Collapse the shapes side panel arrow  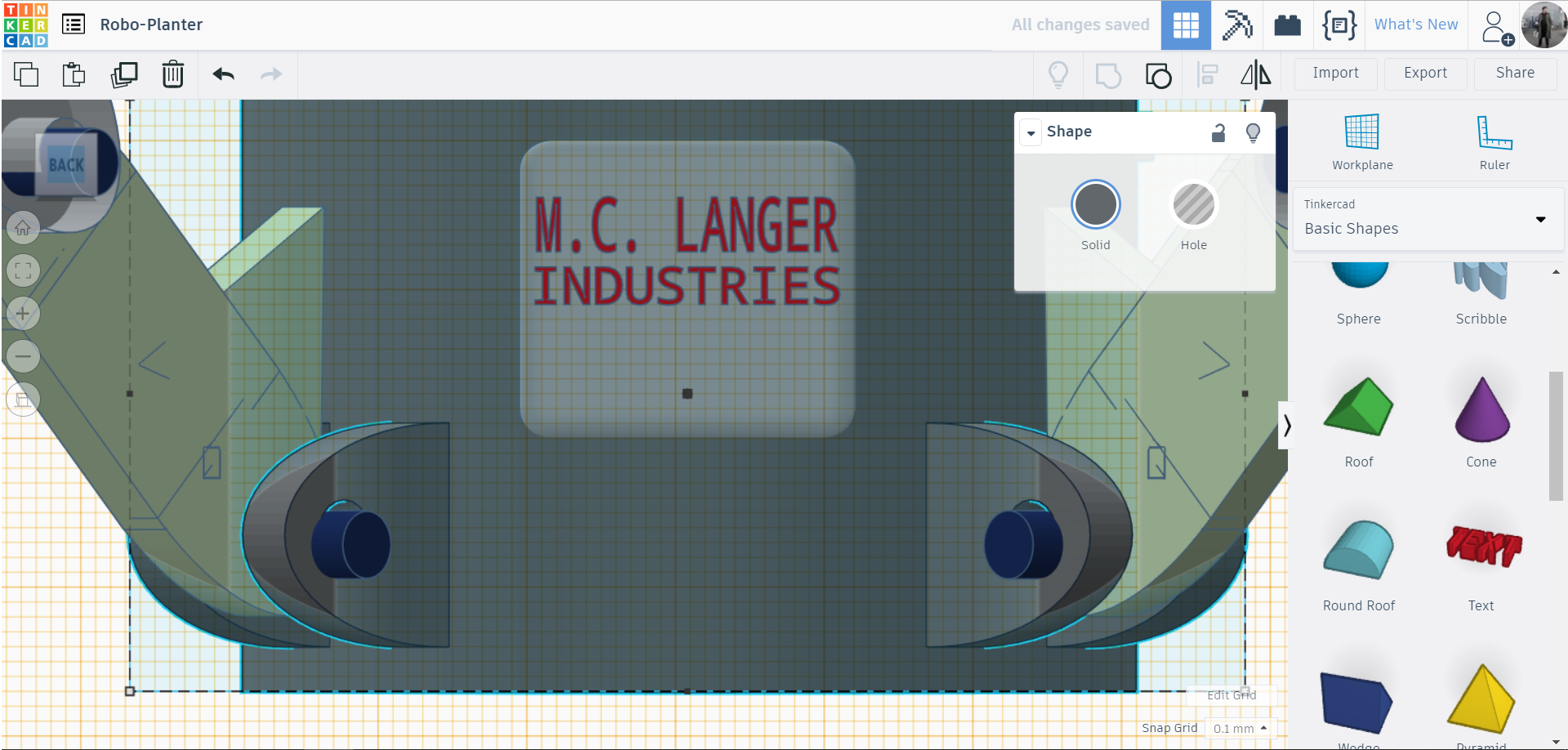[1286, 426]
